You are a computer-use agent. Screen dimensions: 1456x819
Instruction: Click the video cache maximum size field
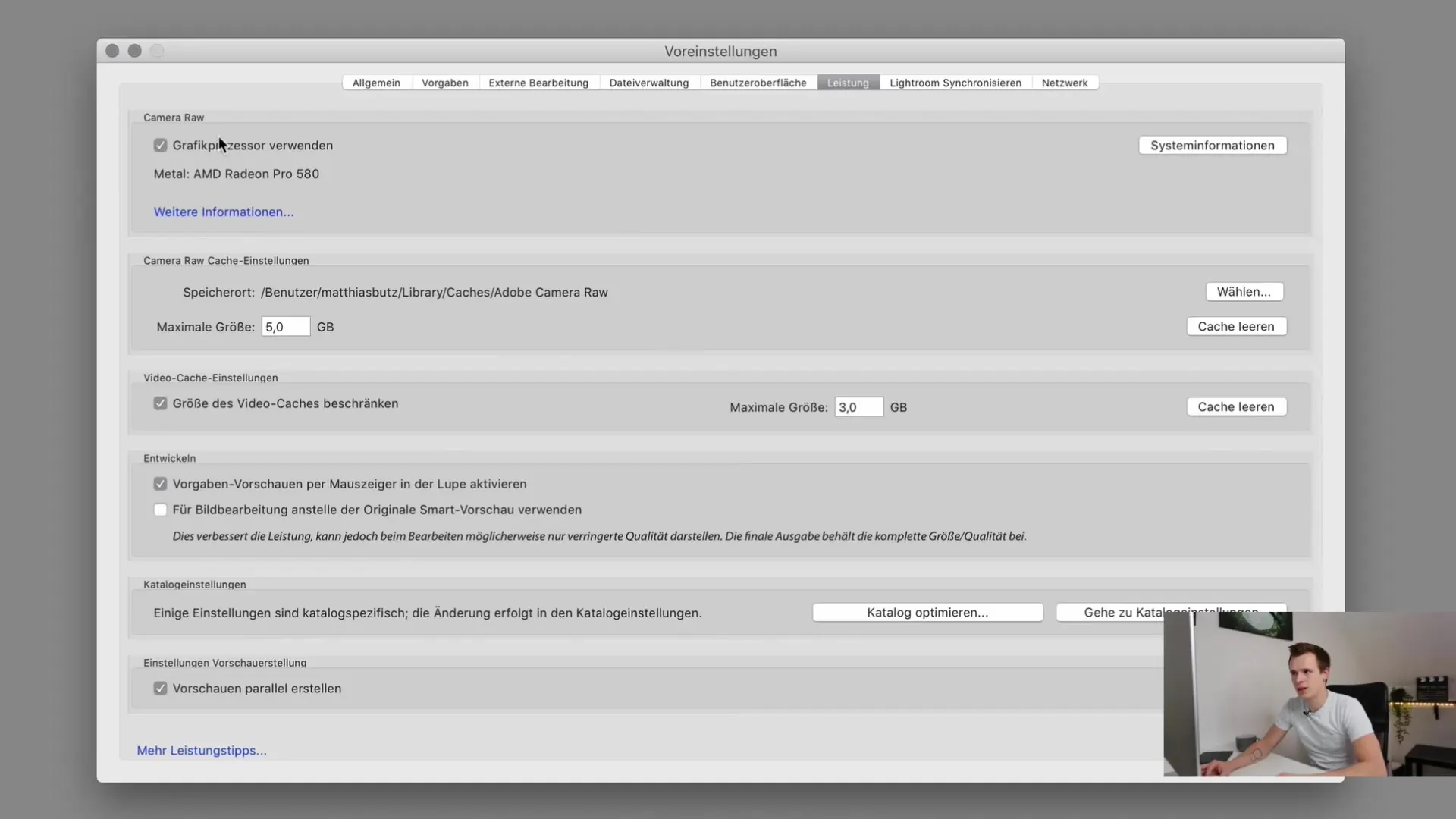click(x=859, y=407)
